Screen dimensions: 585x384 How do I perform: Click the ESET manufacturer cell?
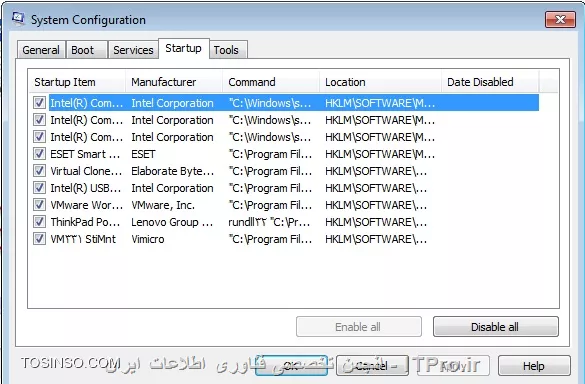[x=143, y=154]
